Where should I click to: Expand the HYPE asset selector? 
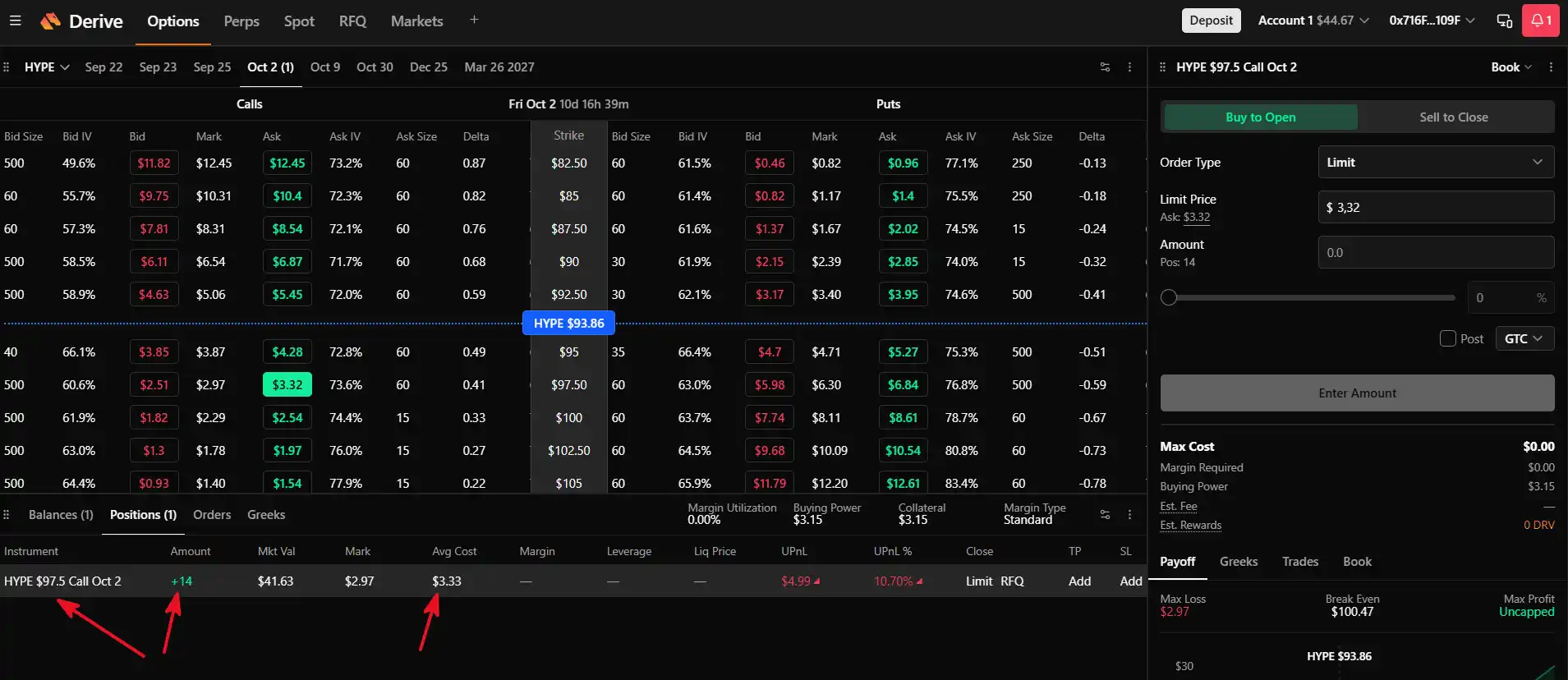click(x=47, y=67)
